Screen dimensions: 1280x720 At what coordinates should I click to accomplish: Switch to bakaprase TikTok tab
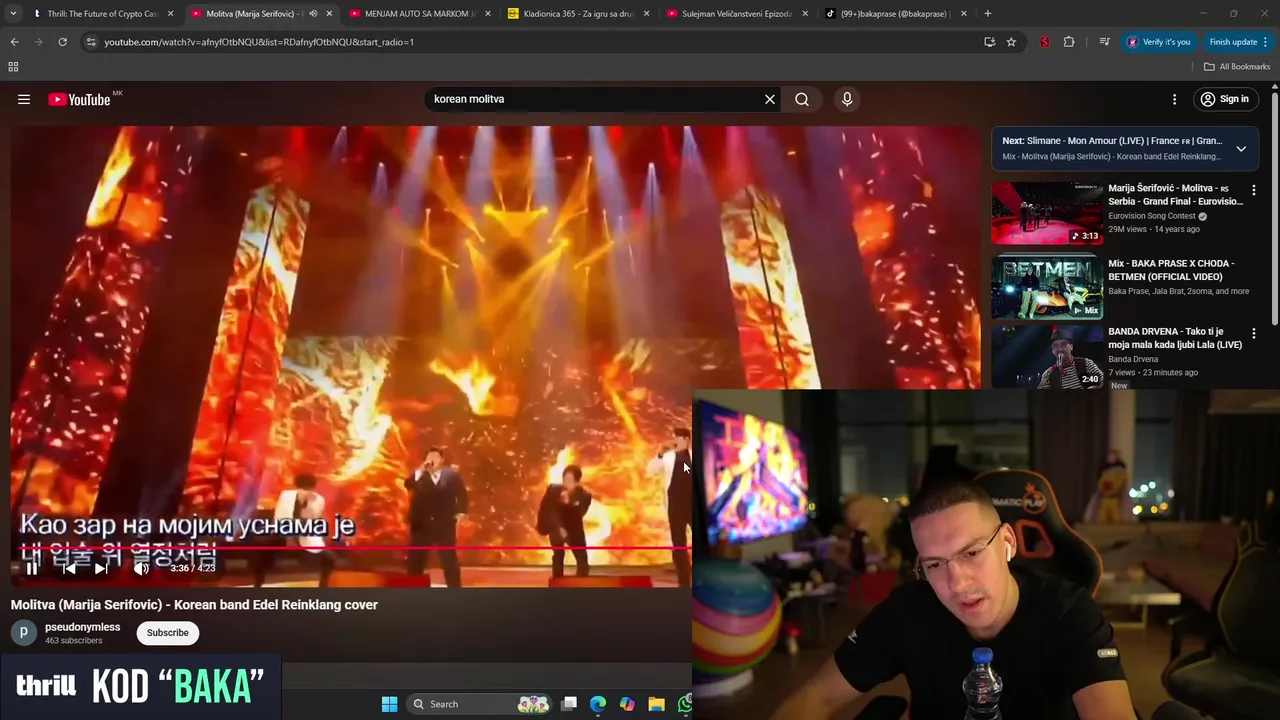[893, 14]
